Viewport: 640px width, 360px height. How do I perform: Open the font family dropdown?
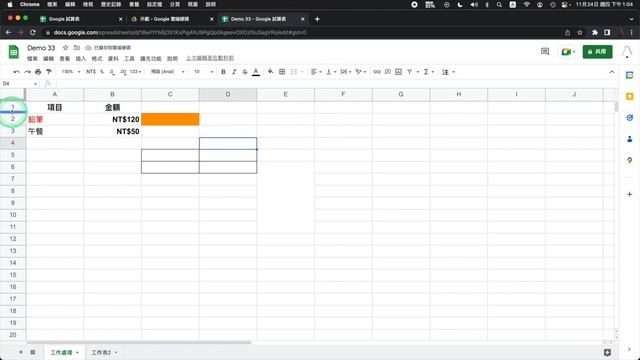(167, 72)
